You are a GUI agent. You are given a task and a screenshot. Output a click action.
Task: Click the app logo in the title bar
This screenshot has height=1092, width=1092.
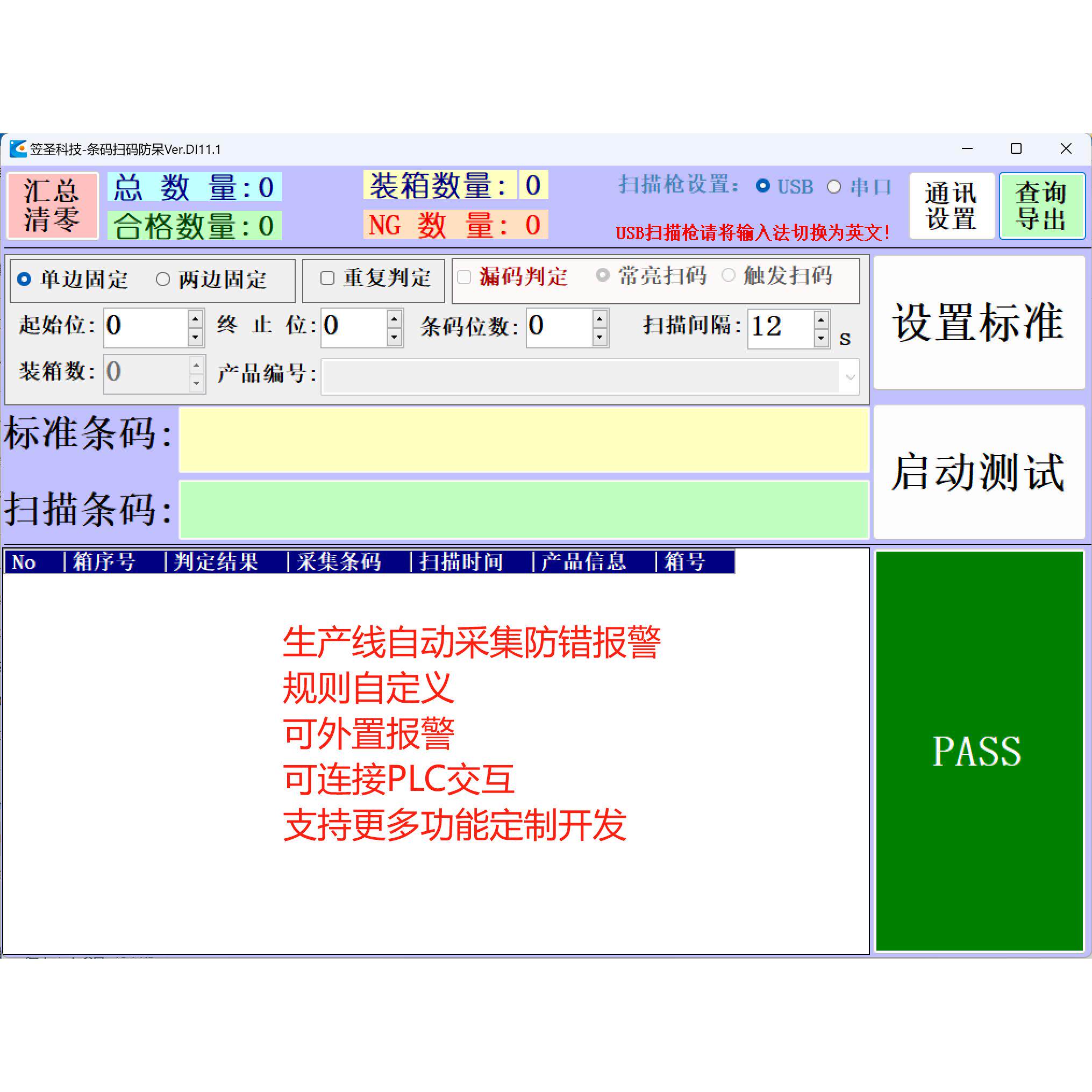[x=19, y=148]
